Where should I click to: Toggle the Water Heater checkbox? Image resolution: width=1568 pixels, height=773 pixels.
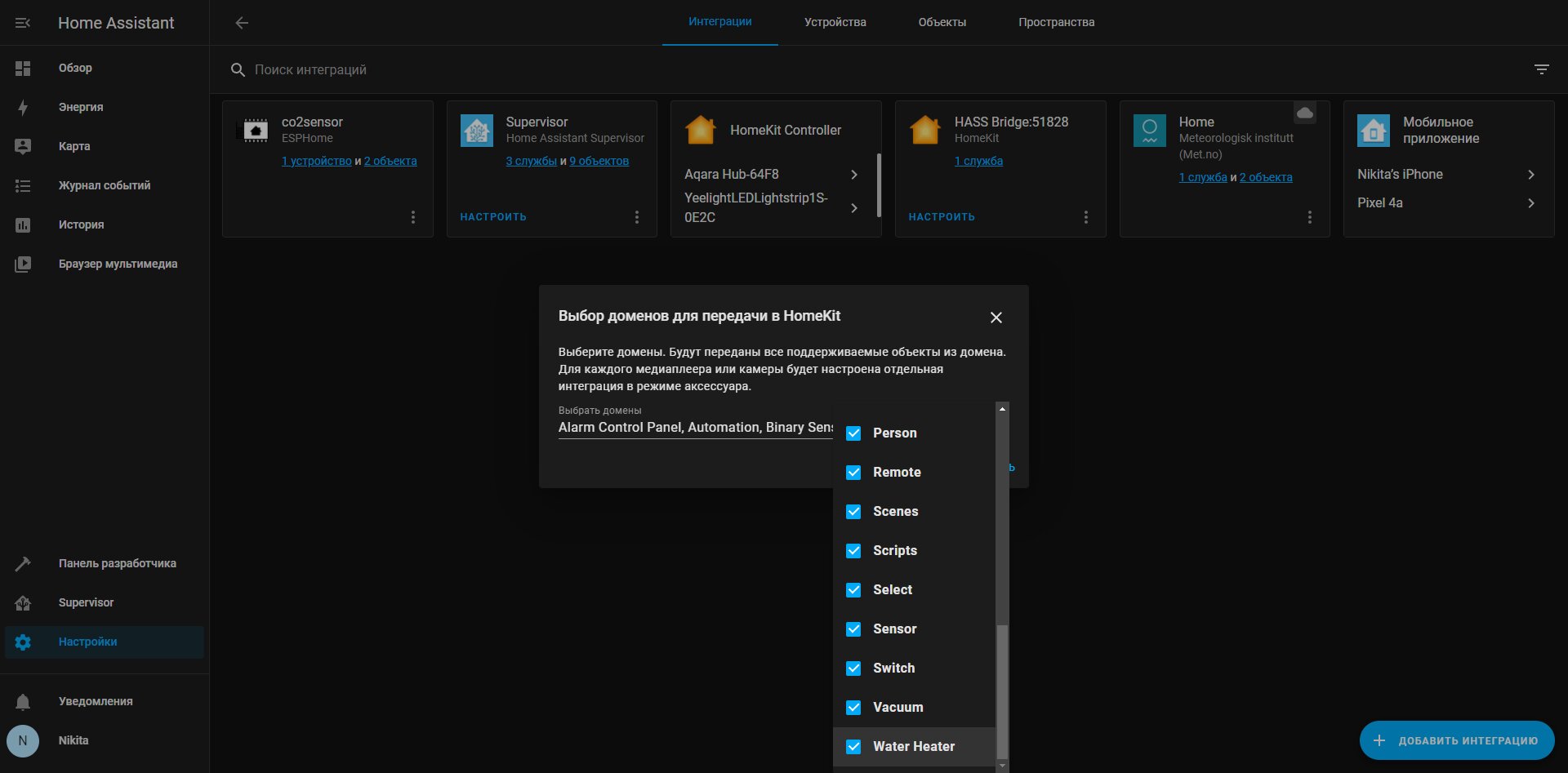[853, 747]
